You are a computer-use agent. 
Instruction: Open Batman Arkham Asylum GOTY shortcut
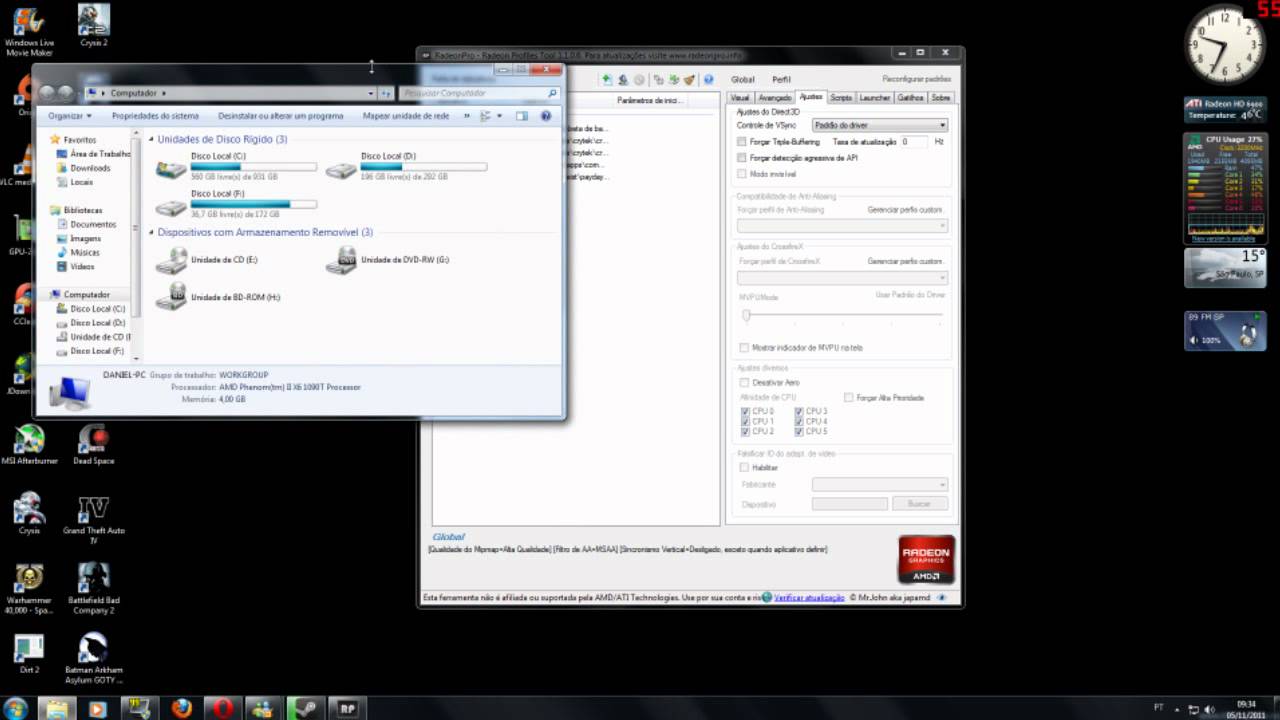[94, 660]
